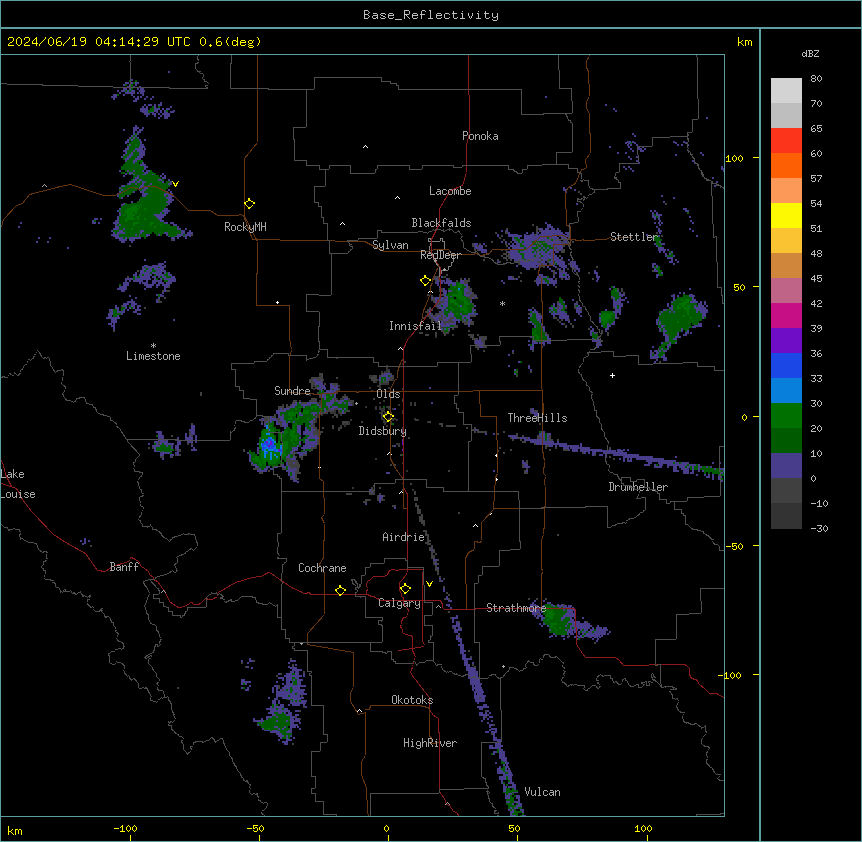This screenshot has width=862, height=842.
Task: Click the Blackfalds city label
Action: (441, 223)
